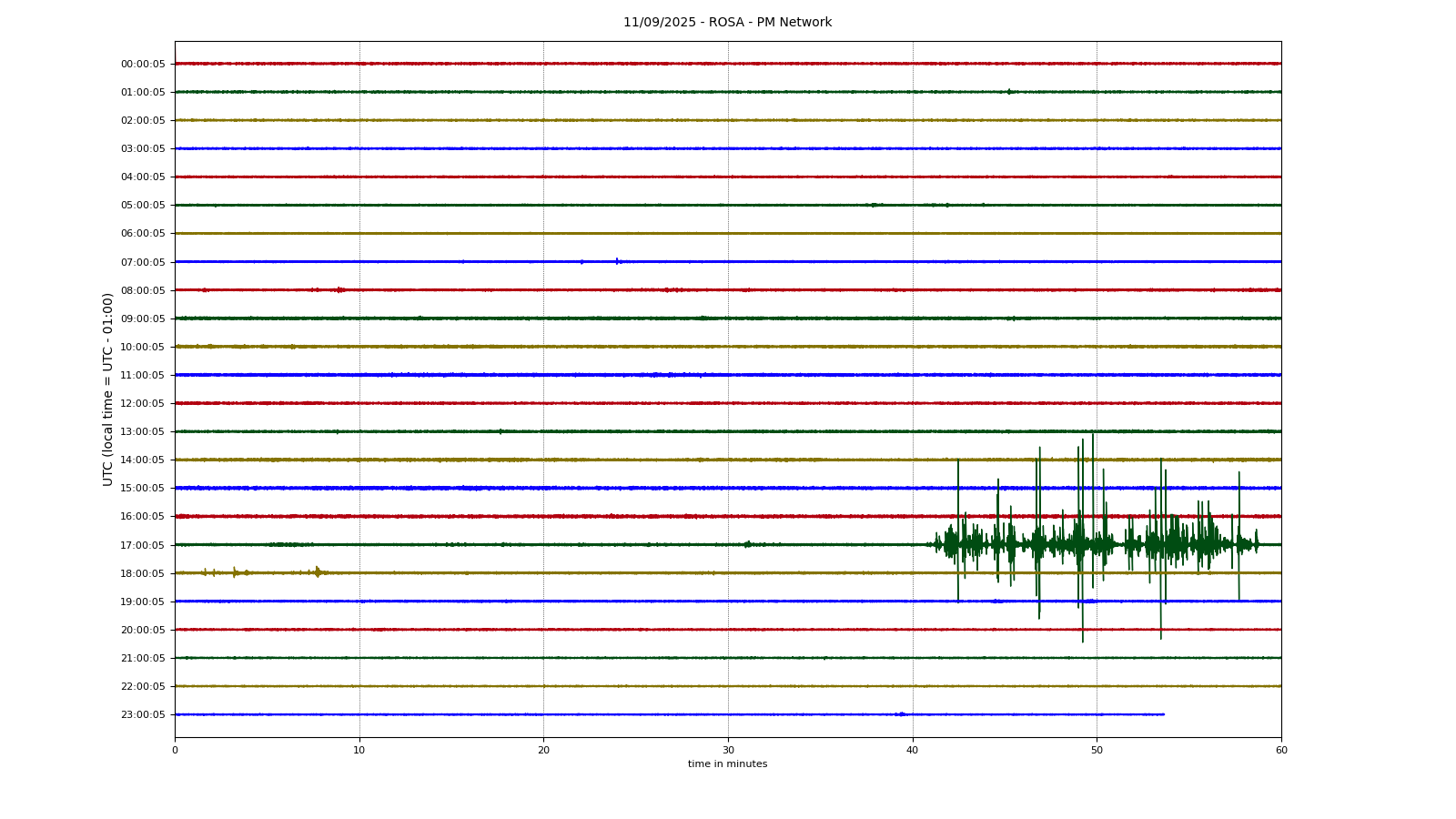
Task: Select the 13:00:05 trace label
Action: 143,431
